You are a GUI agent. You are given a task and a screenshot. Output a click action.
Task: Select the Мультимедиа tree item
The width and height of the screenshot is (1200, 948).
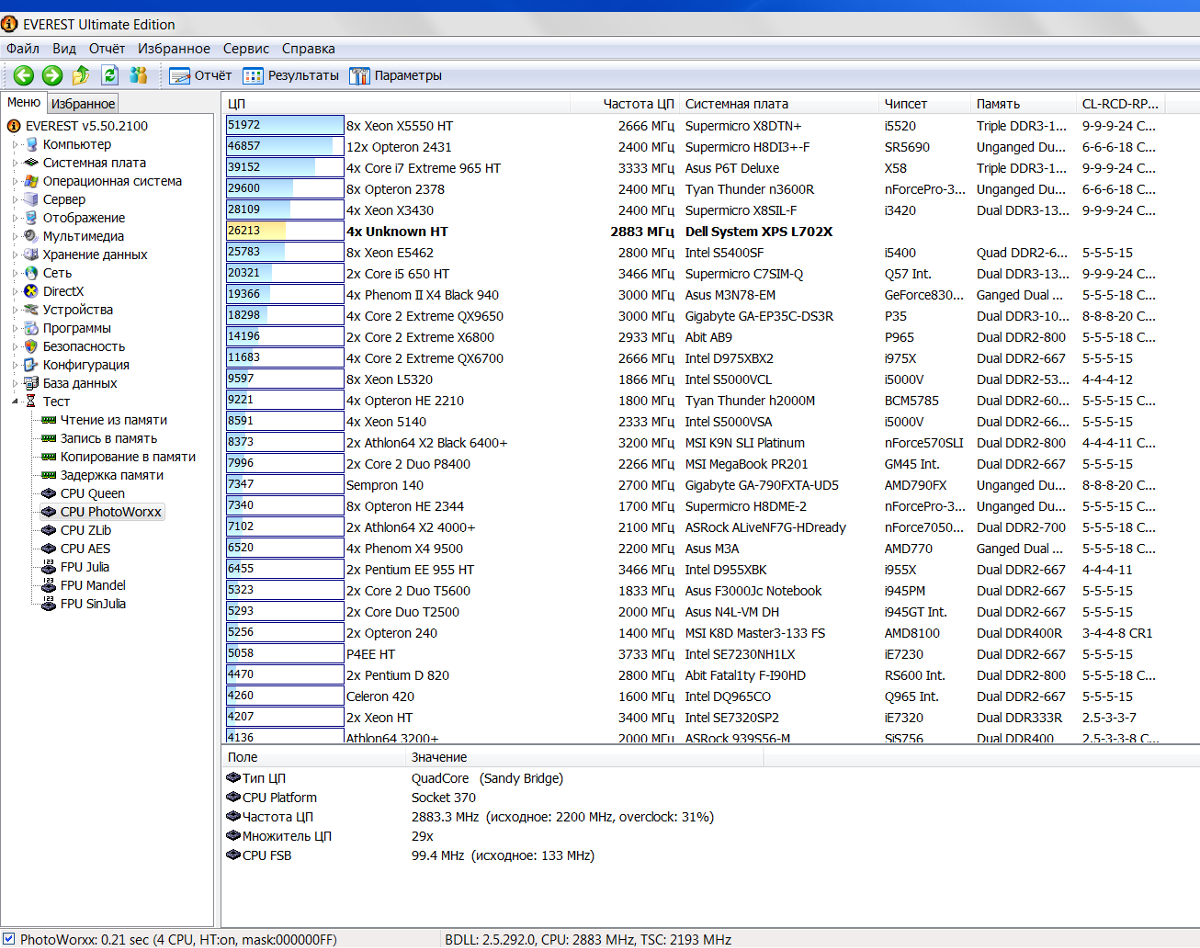pos(83,236)
